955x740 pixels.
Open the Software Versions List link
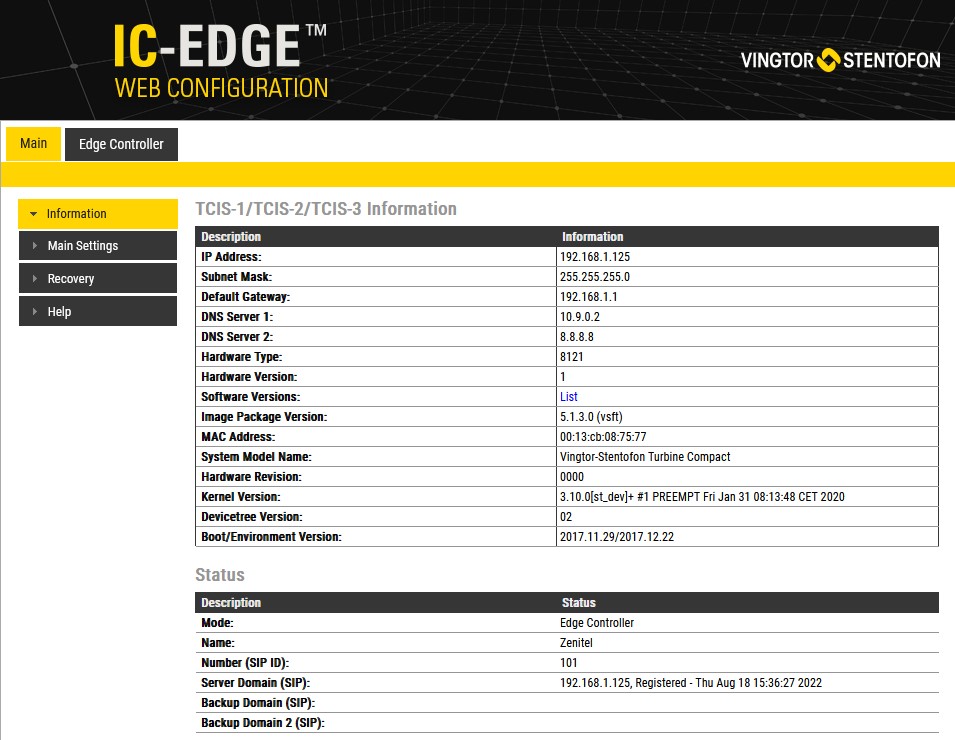point(568,396)
